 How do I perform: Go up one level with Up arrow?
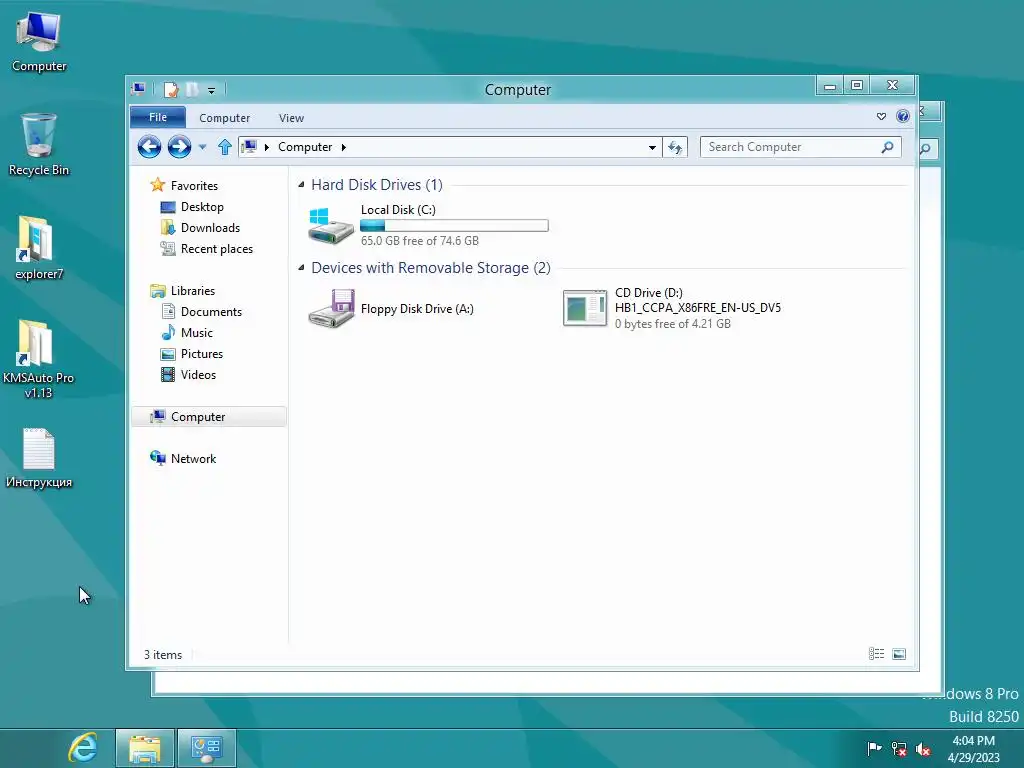(x=225, y=147)
